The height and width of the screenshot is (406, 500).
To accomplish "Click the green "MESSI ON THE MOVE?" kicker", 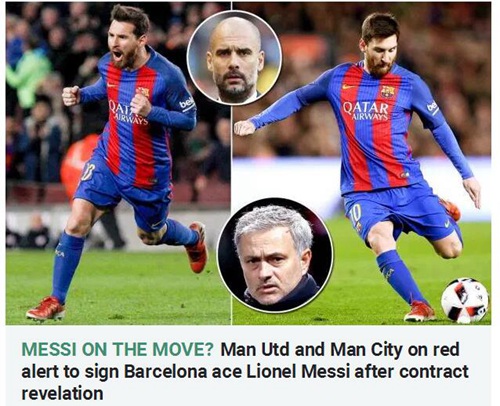I will click(x=117, y=350).
